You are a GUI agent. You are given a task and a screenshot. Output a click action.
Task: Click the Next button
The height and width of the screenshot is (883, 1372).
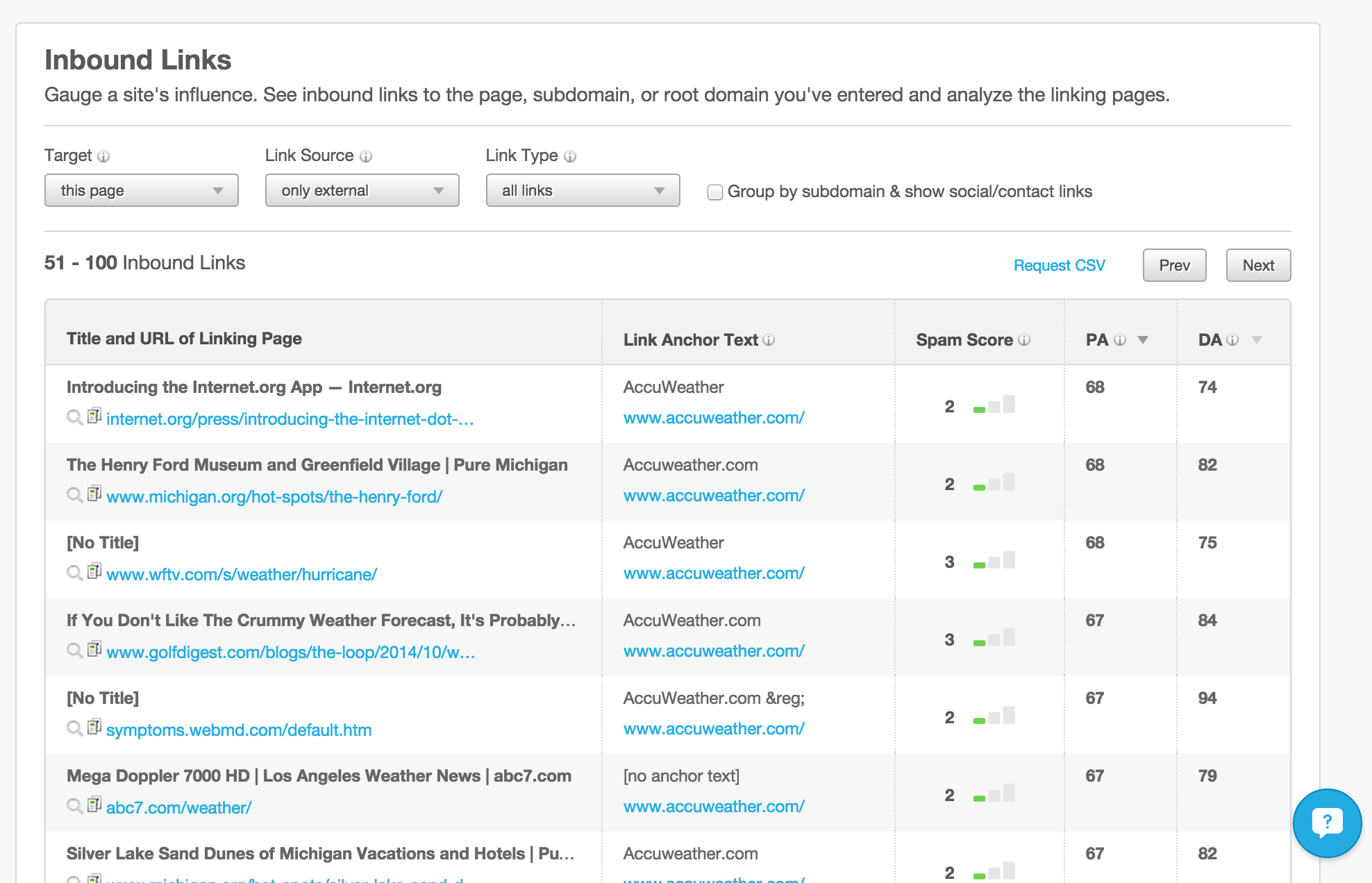(x=1258, y=265)
